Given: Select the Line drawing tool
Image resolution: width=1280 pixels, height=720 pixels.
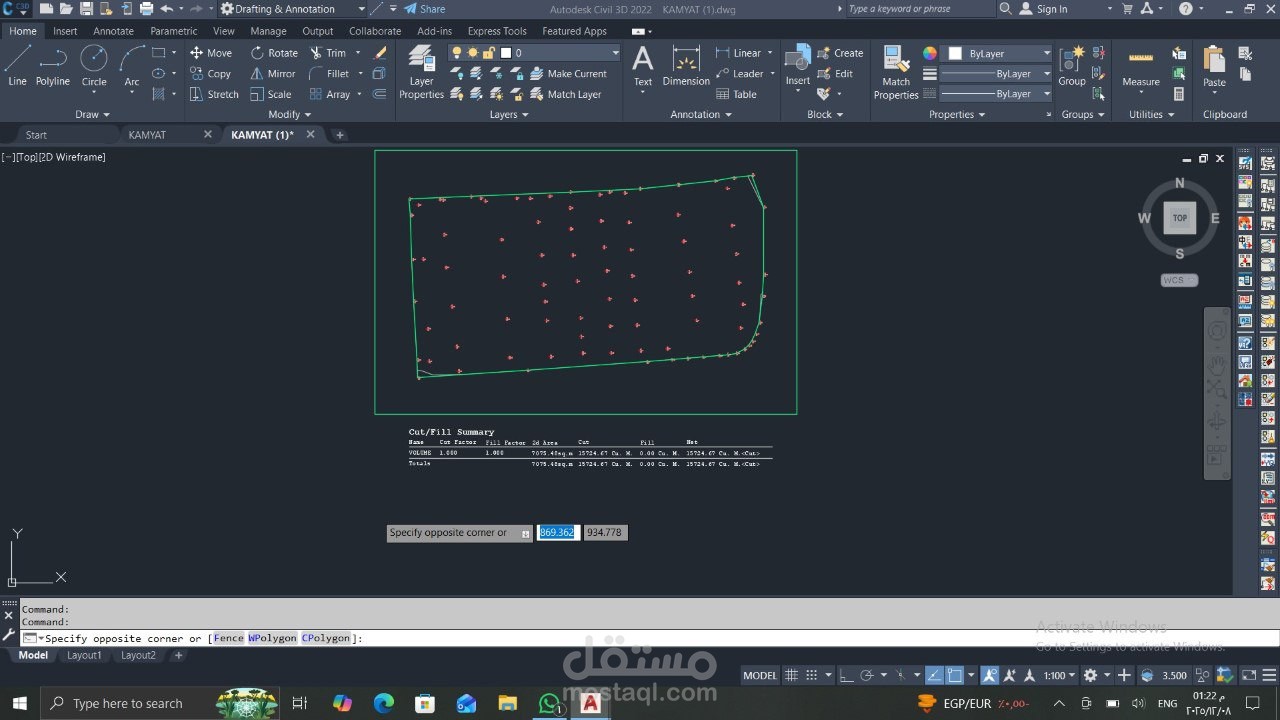Looking at the screenshot, I should click(x=17, y=66).
